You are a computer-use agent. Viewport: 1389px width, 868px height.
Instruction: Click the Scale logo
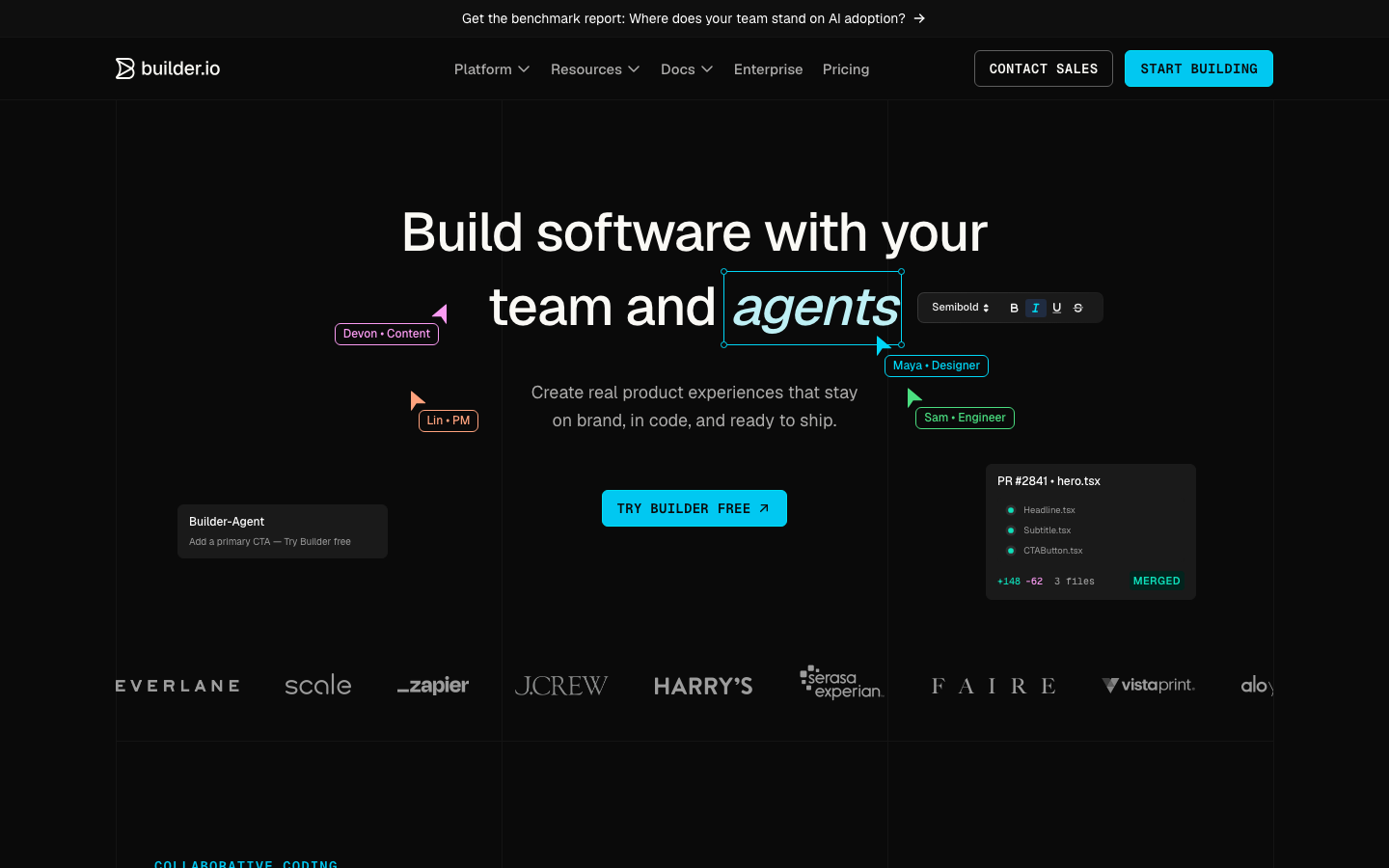318,685
